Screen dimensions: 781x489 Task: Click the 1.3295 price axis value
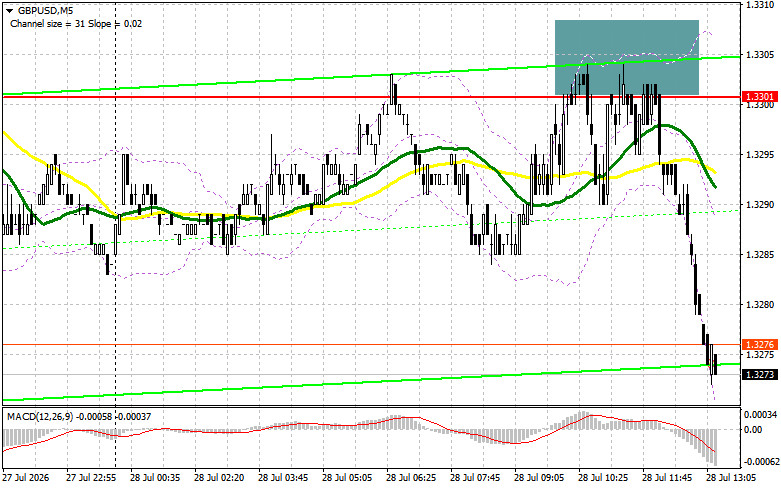click(759, 155)
